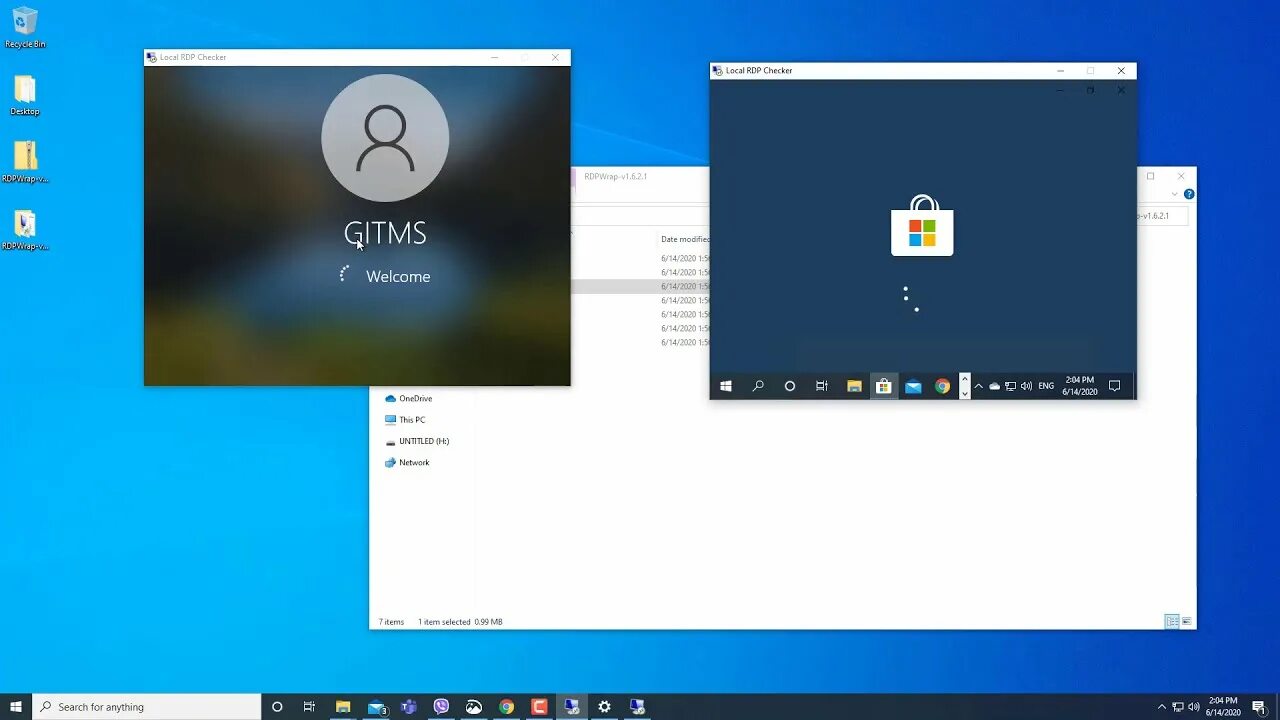Viewport: 1280px width, 720px height.
Task: Show hidden tray icons in RDP session
Action: [x=978, y=386]
